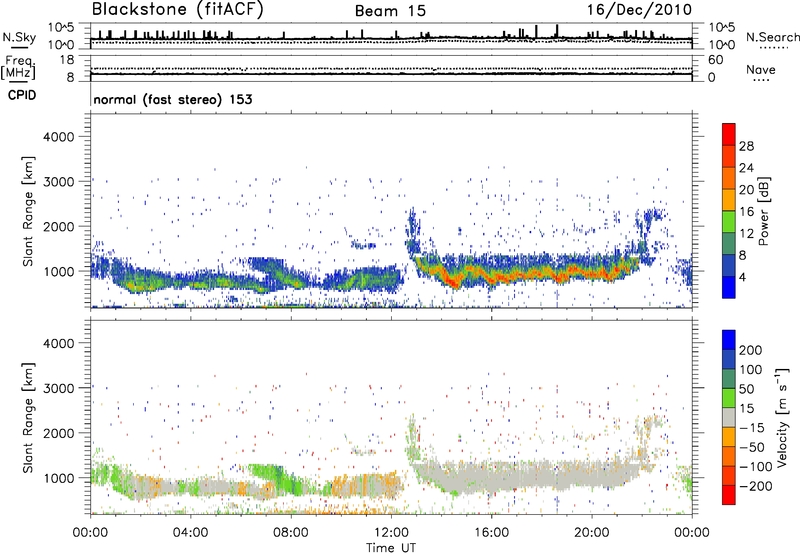Click the '4000' tick of the Velocity panel
The width and height of the screenshot is (800, 554).
click(58, 343)
